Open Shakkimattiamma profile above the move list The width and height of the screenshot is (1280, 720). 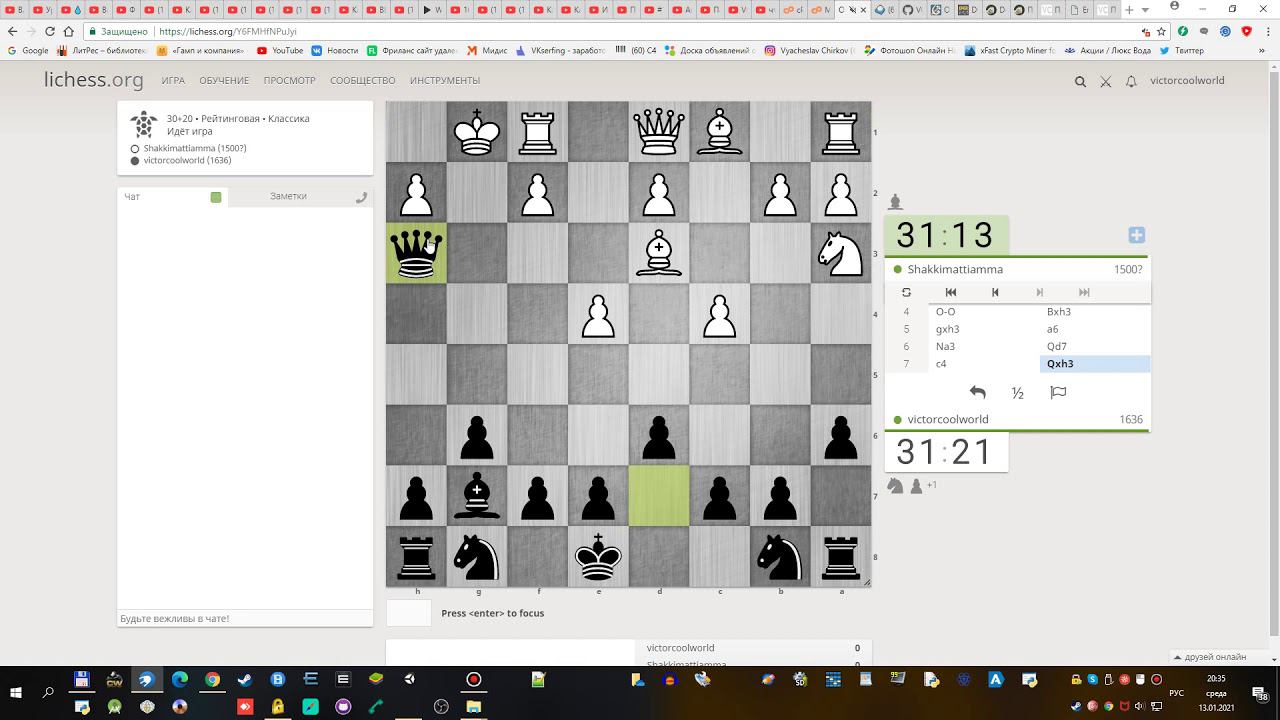coord(955,269)
